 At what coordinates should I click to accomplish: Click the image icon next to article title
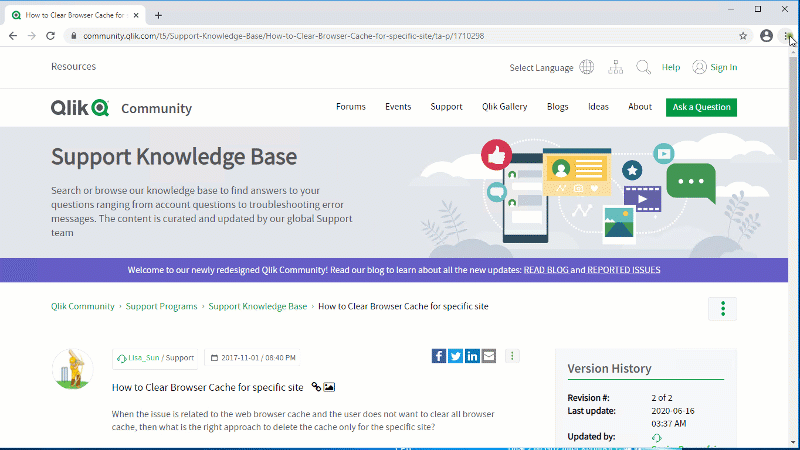[x=329, y=387]
